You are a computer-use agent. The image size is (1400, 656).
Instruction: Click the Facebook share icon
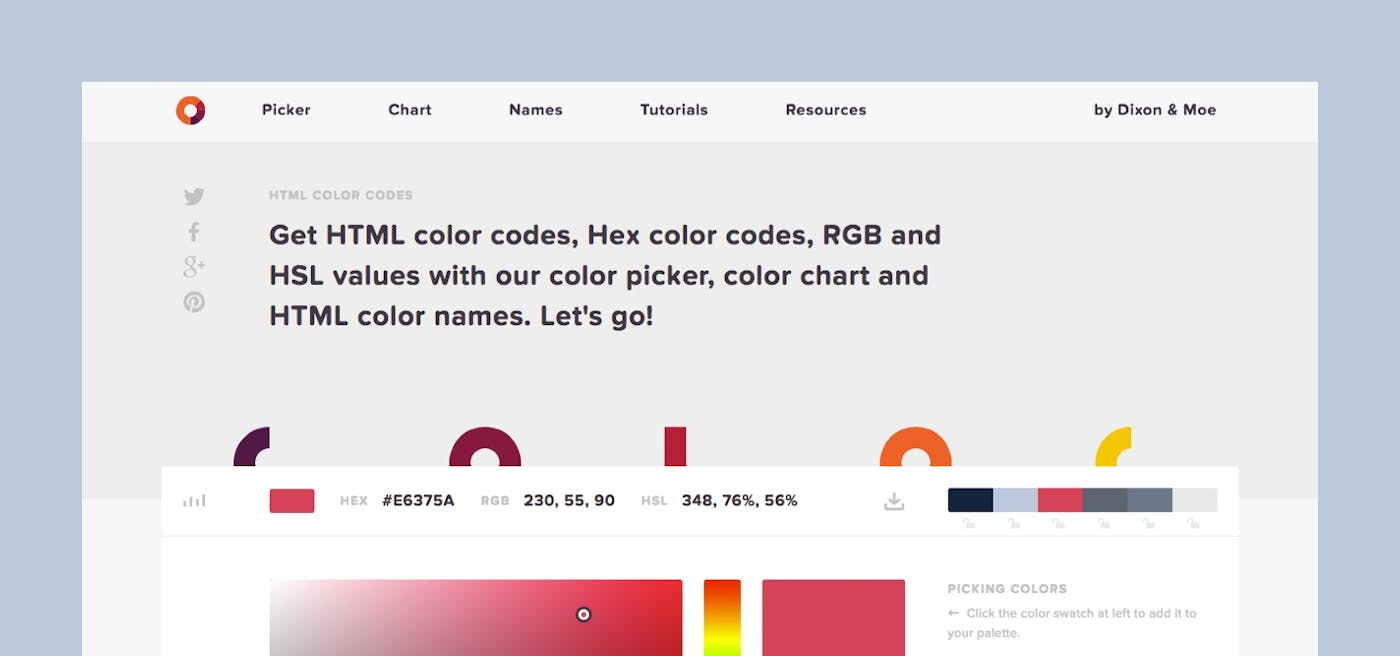[x=192, y=232]
